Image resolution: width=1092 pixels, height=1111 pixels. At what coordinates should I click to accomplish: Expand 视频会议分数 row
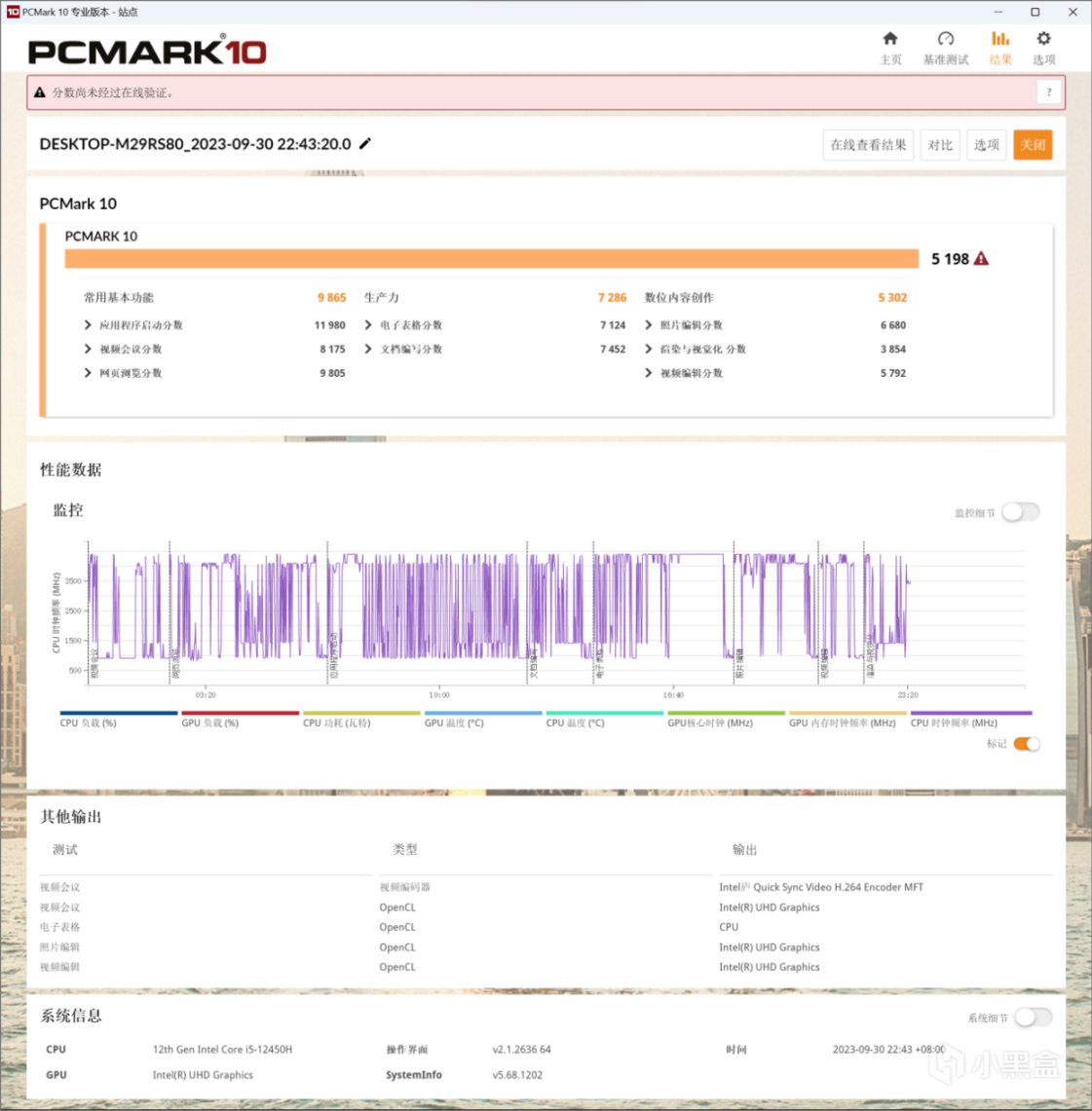pos(87,349)
